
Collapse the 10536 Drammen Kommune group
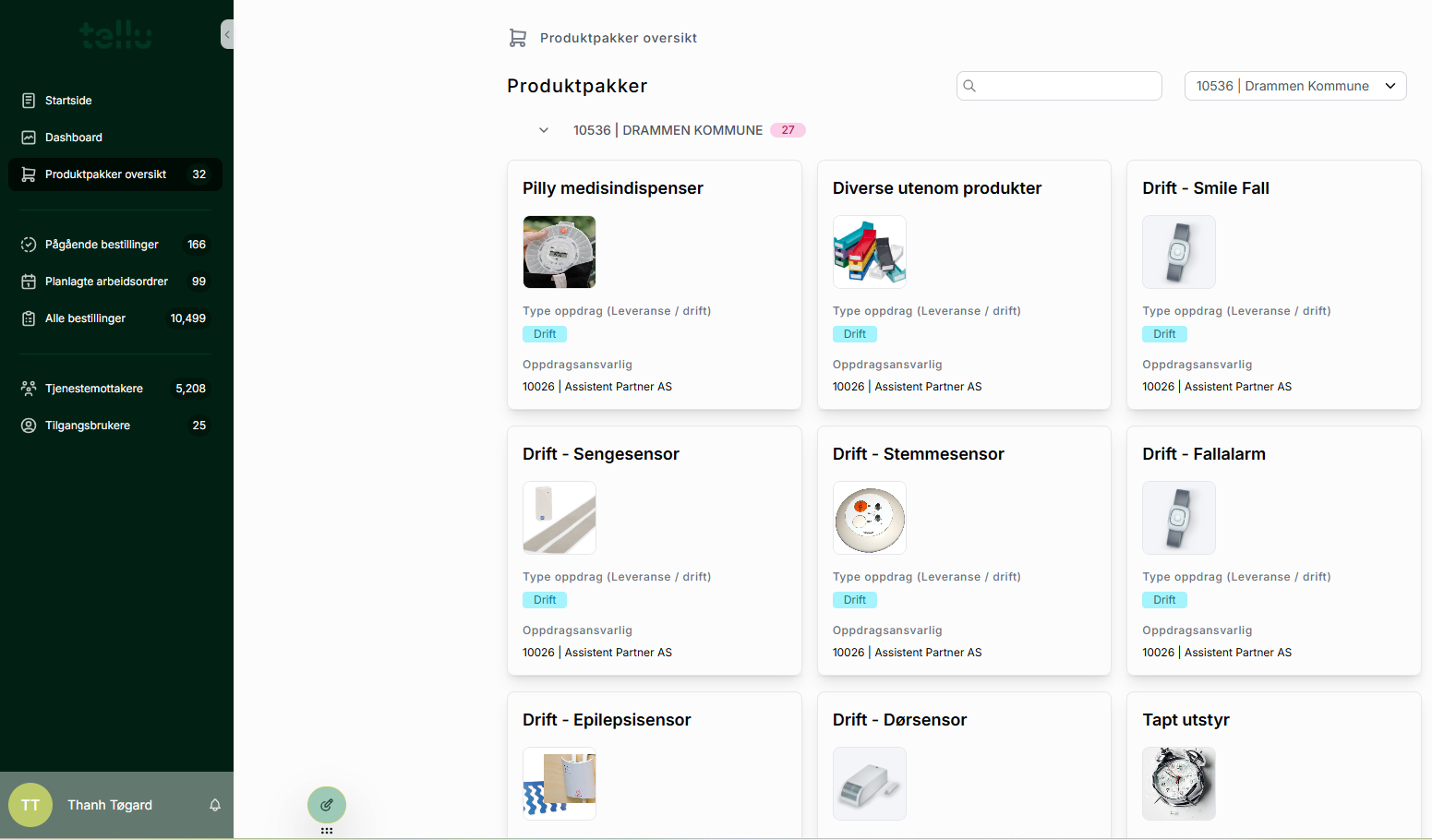(544, 130)
